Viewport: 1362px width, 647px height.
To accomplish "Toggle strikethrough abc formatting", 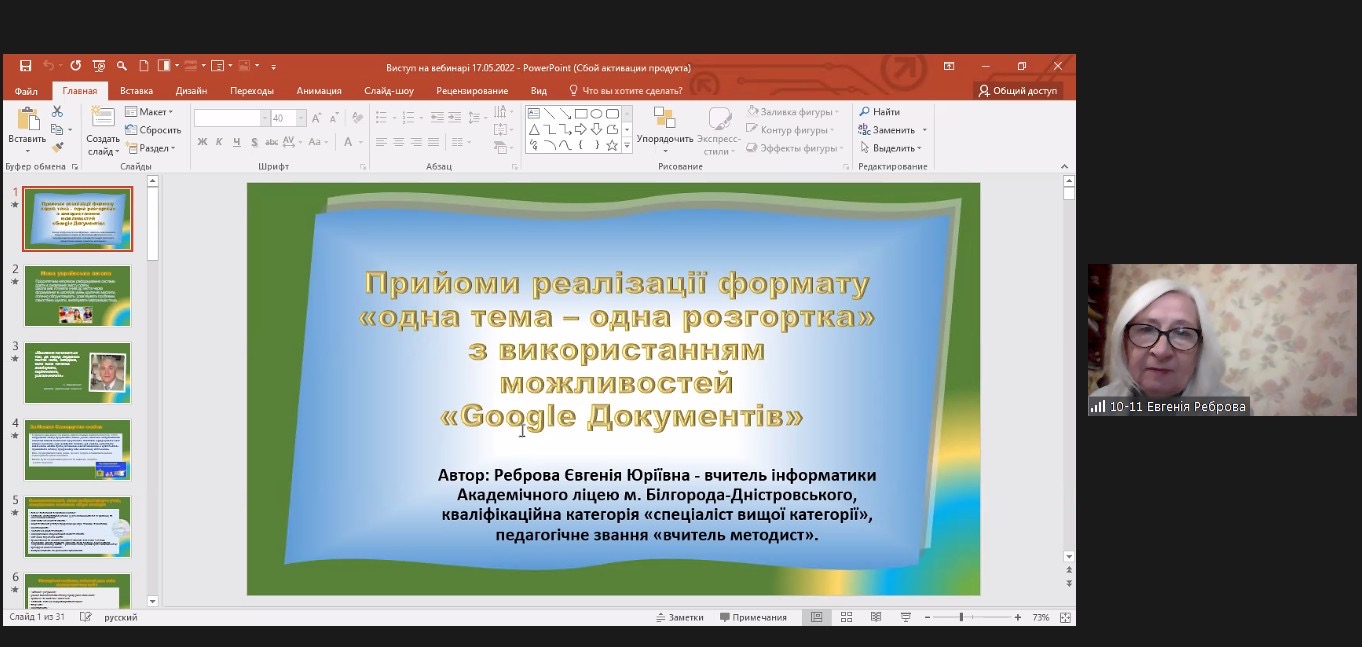I will point(271,142).
